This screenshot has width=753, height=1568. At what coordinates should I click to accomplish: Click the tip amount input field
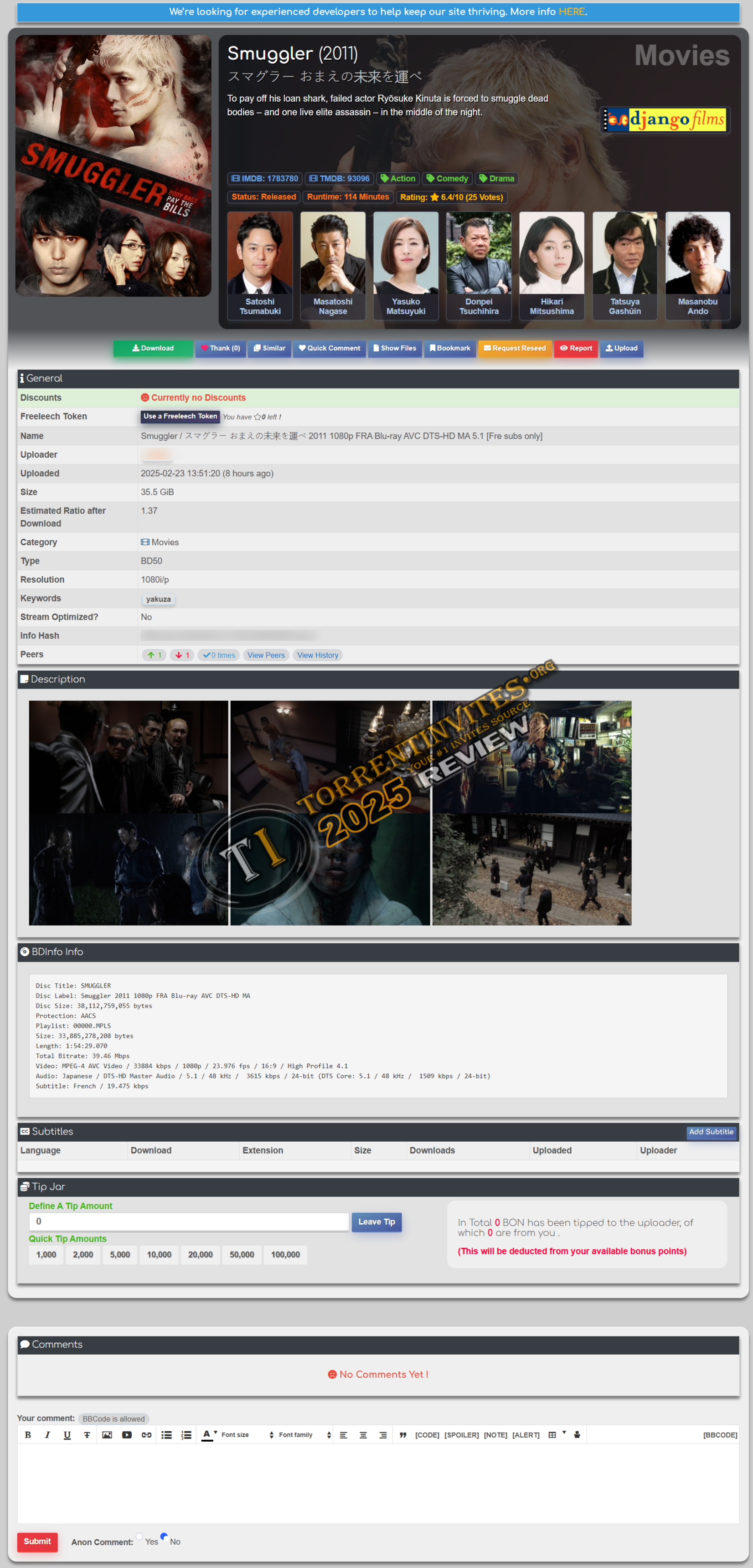pos(189,1221)
